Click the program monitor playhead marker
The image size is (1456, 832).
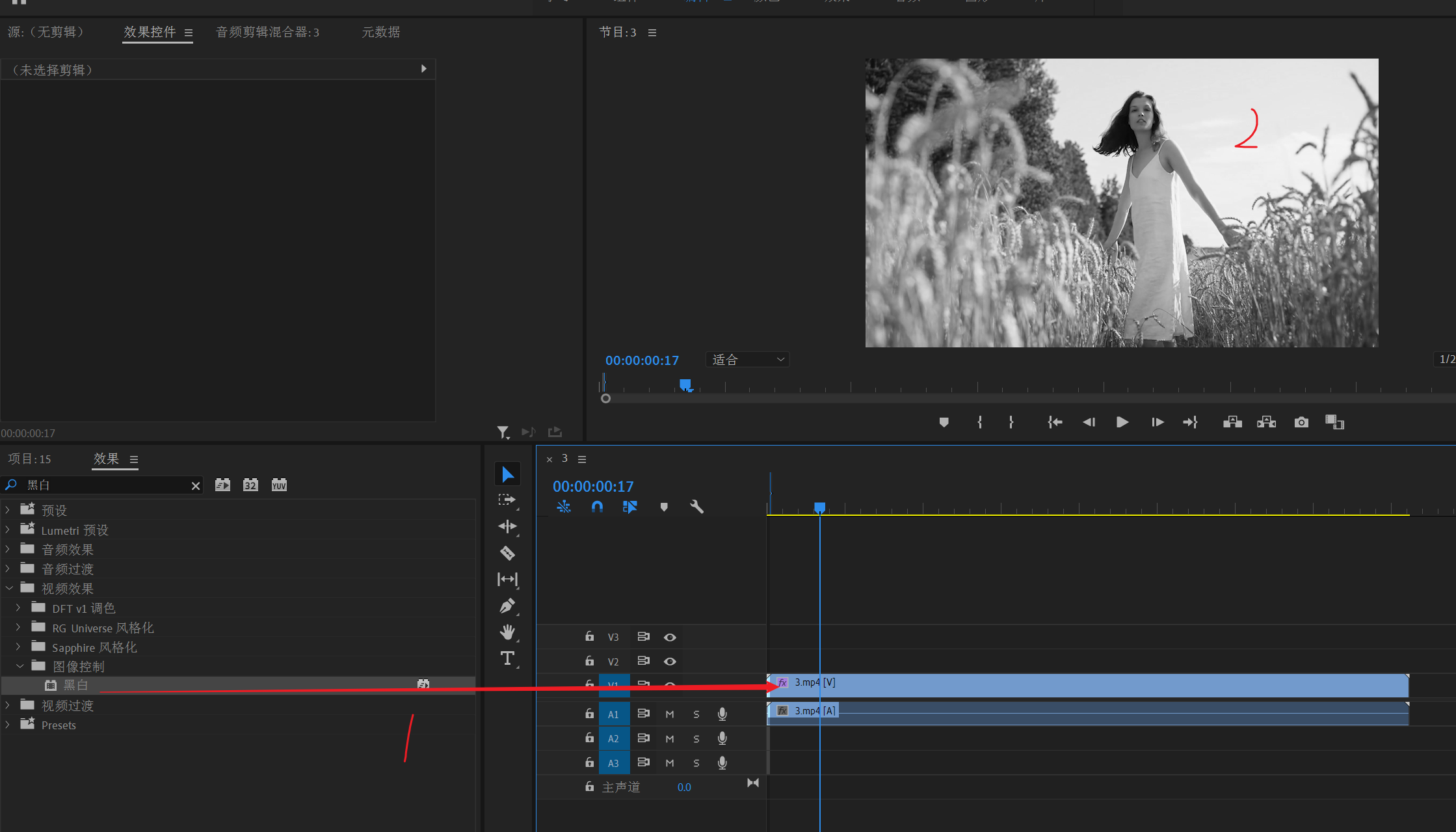(x=685, y=385)
